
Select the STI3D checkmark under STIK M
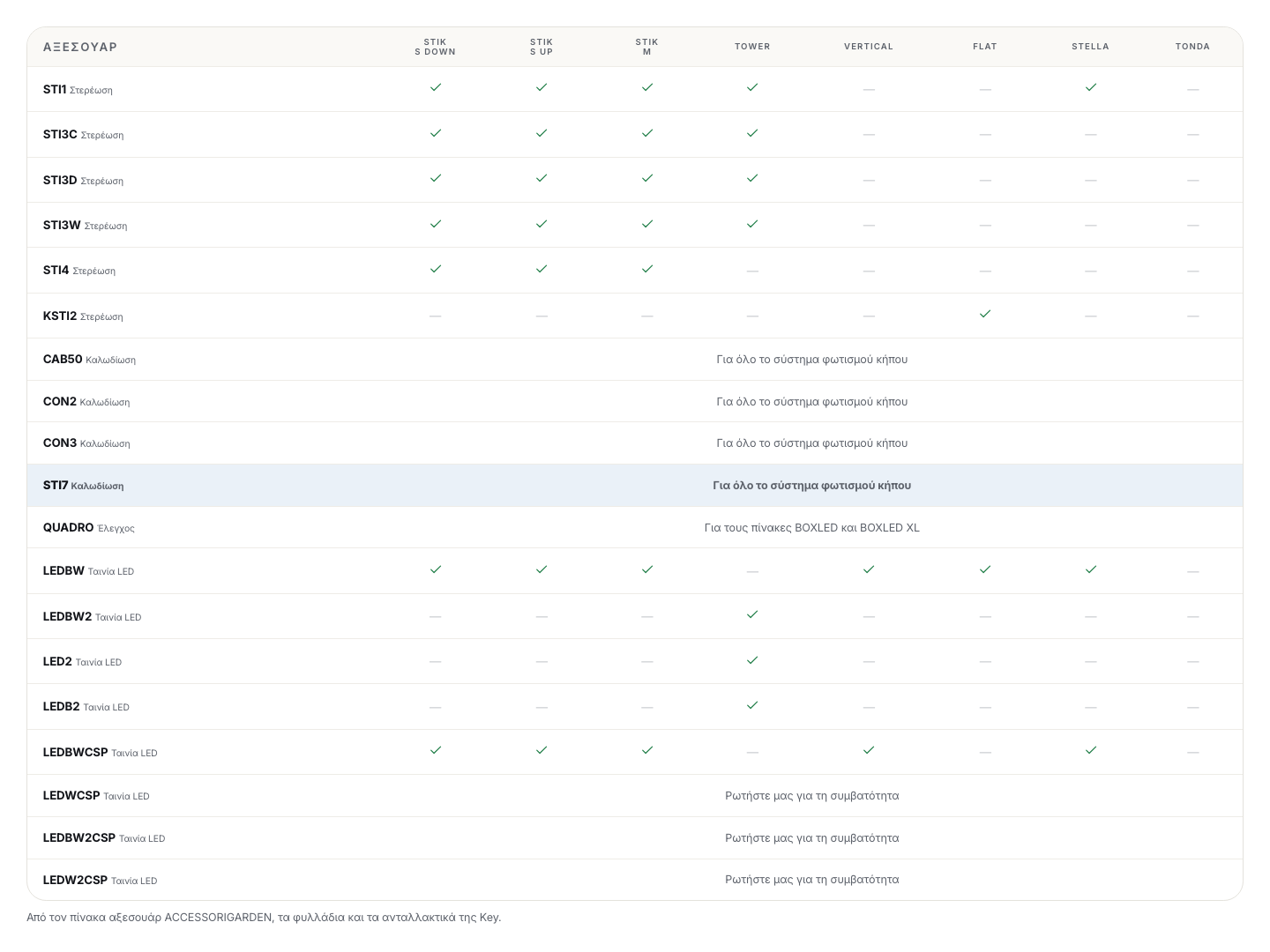click(x=647, y=178)
